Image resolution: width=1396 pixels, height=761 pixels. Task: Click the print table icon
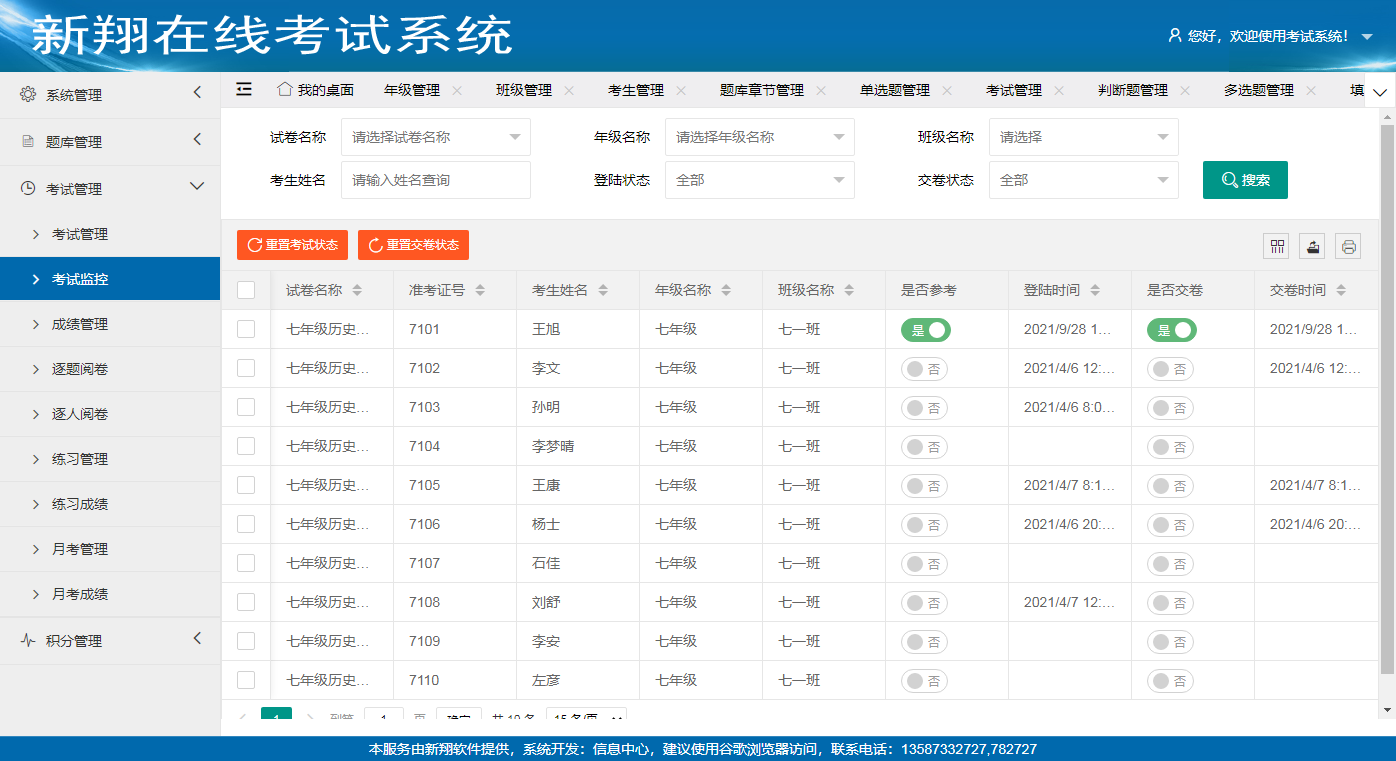1348,246
